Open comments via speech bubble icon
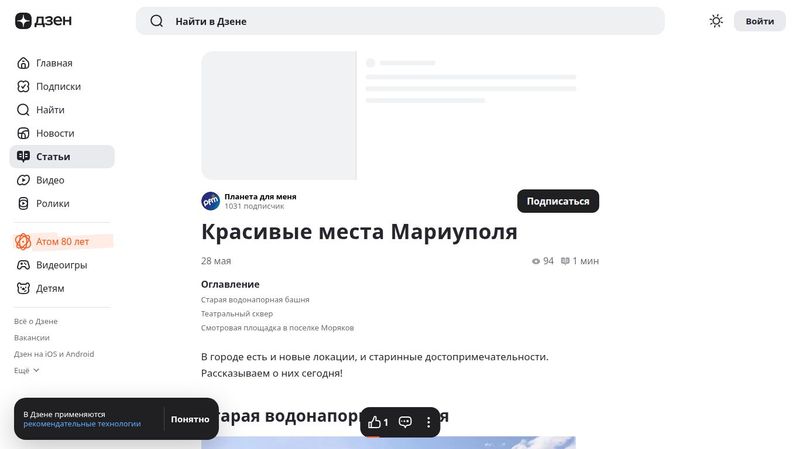 (405, 422)
